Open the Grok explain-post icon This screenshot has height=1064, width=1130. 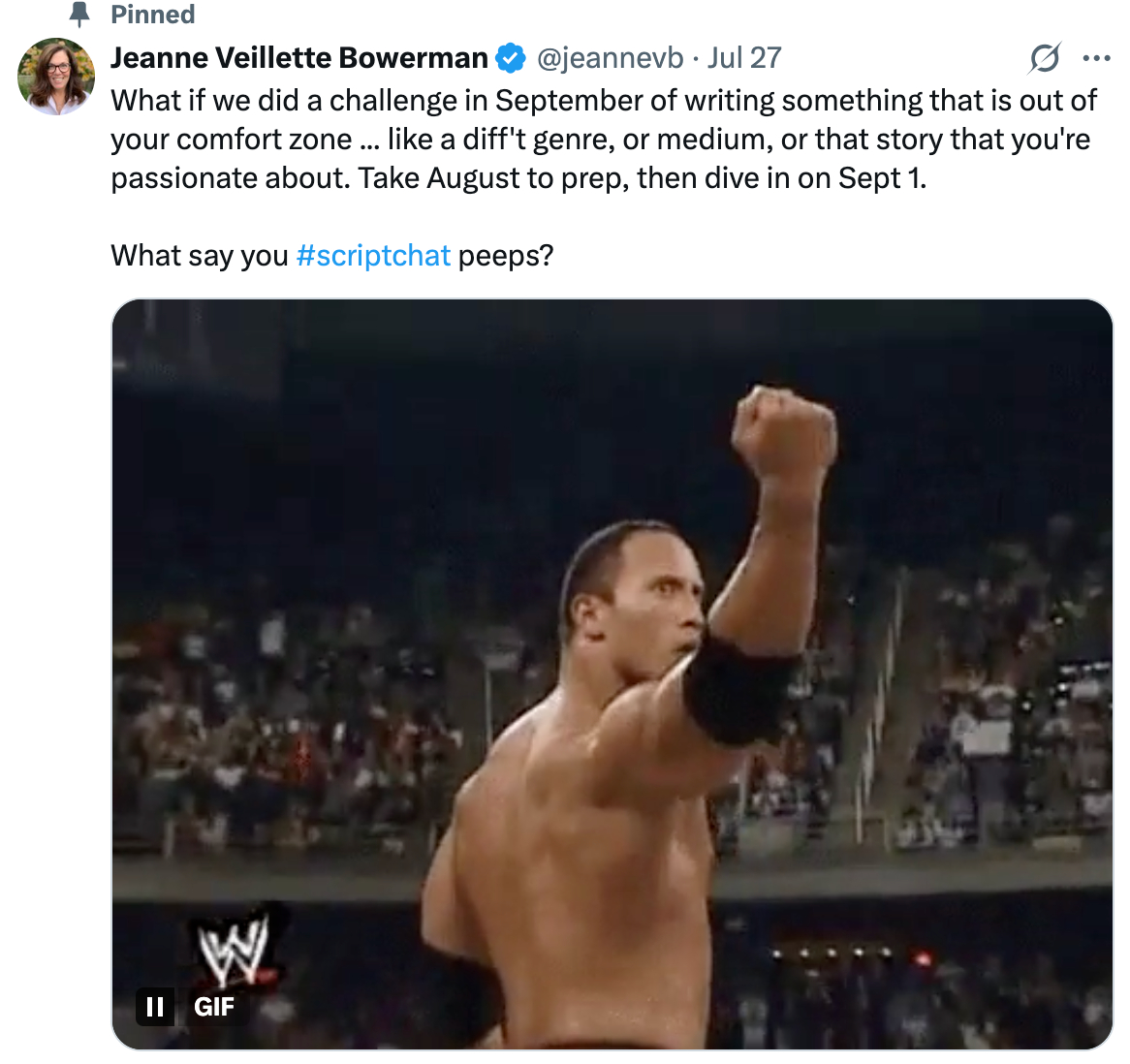pos(1045,59)
